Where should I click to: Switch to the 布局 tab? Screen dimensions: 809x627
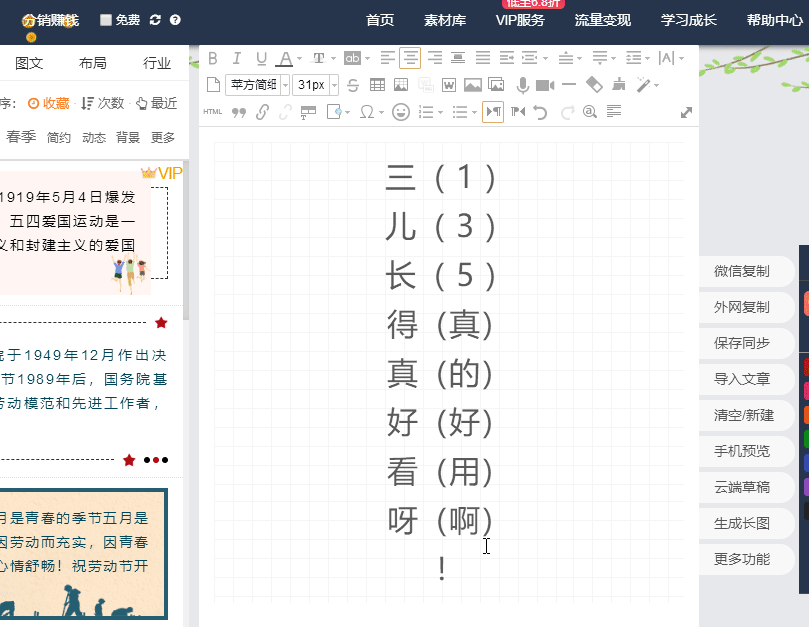click(x=93, y=63)
